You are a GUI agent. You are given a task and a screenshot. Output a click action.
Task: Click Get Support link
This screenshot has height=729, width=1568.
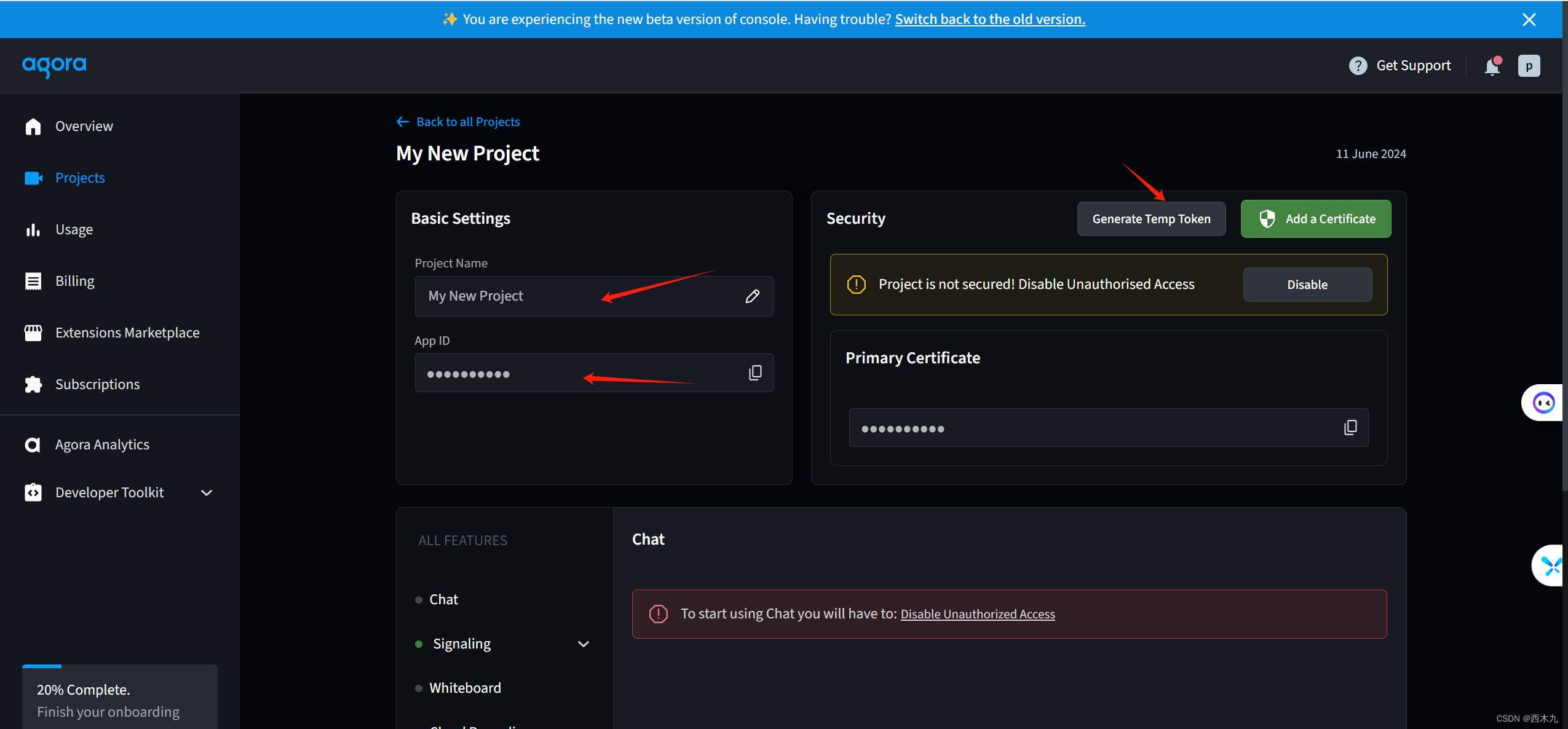(1413, 65)
